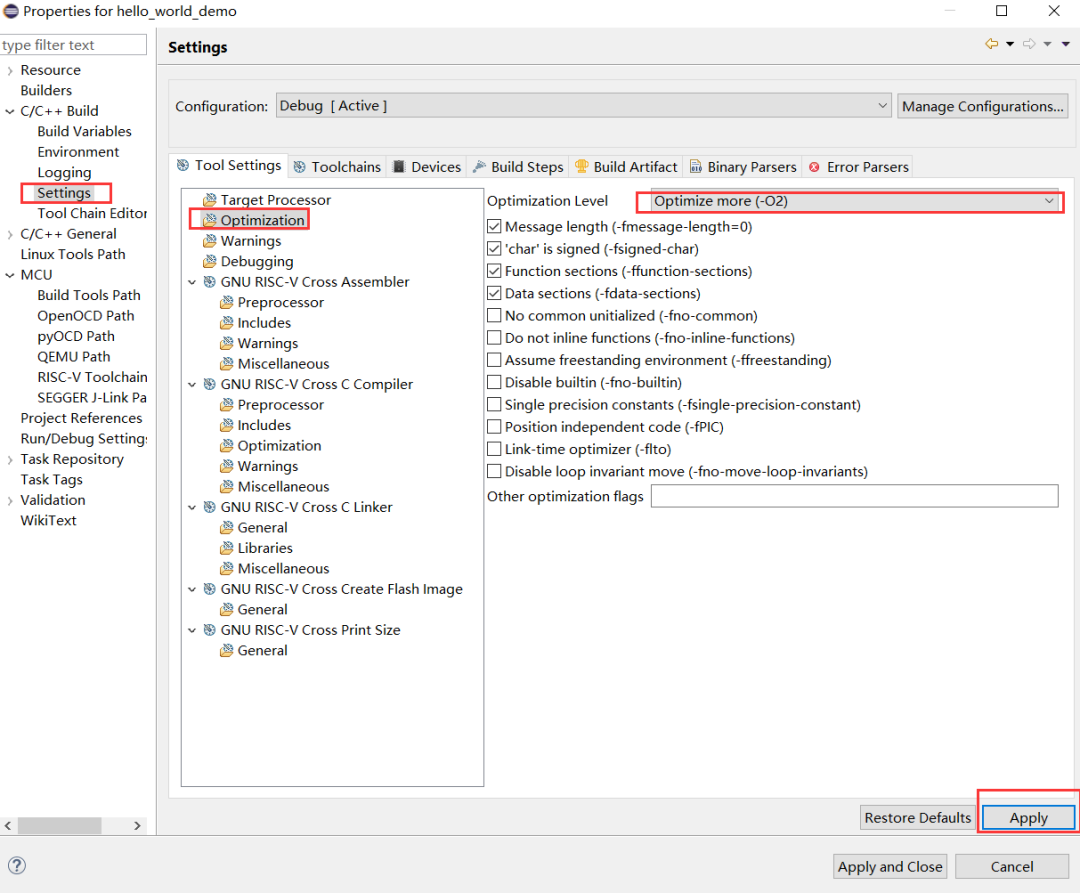1080x893 pixels.
Task: Switch to the Binary Parsers tab
Action: [x=743, y=167]
